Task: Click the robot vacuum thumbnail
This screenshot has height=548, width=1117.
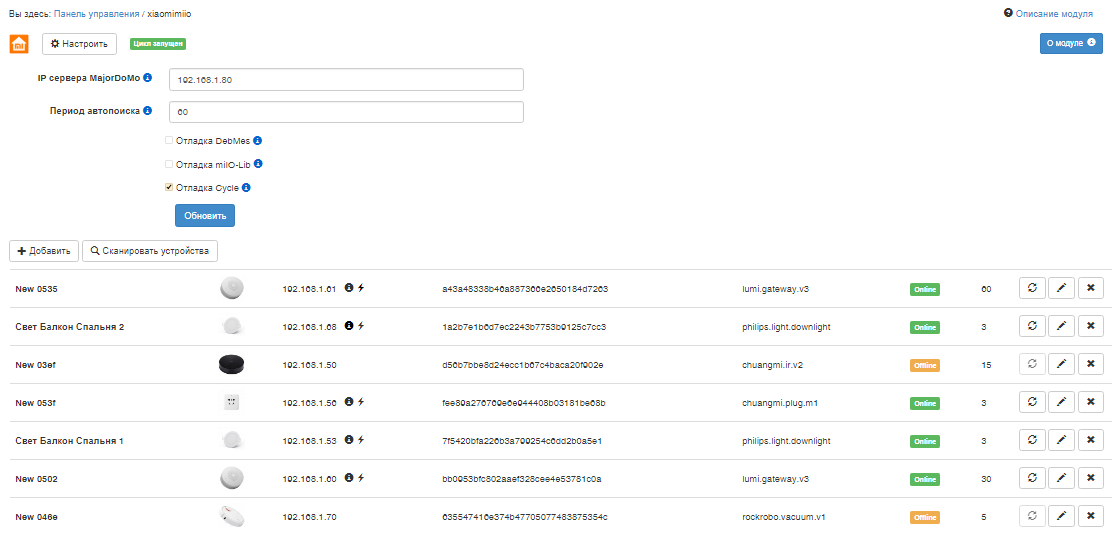Action: pyautogui.click(x=232, y=516)
